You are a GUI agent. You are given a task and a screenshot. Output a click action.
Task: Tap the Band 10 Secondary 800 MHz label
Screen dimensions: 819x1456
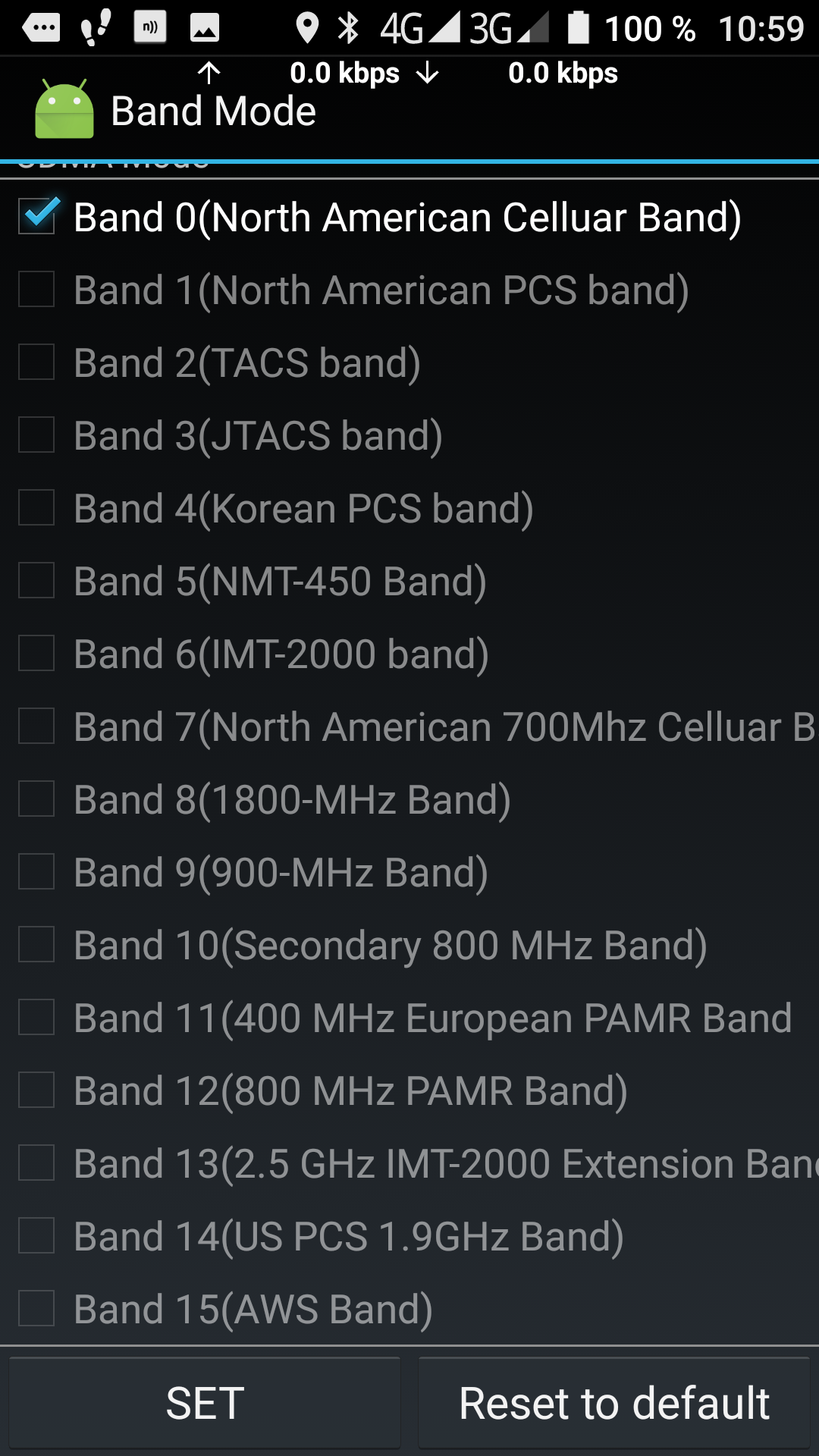(x=391, y=946)
